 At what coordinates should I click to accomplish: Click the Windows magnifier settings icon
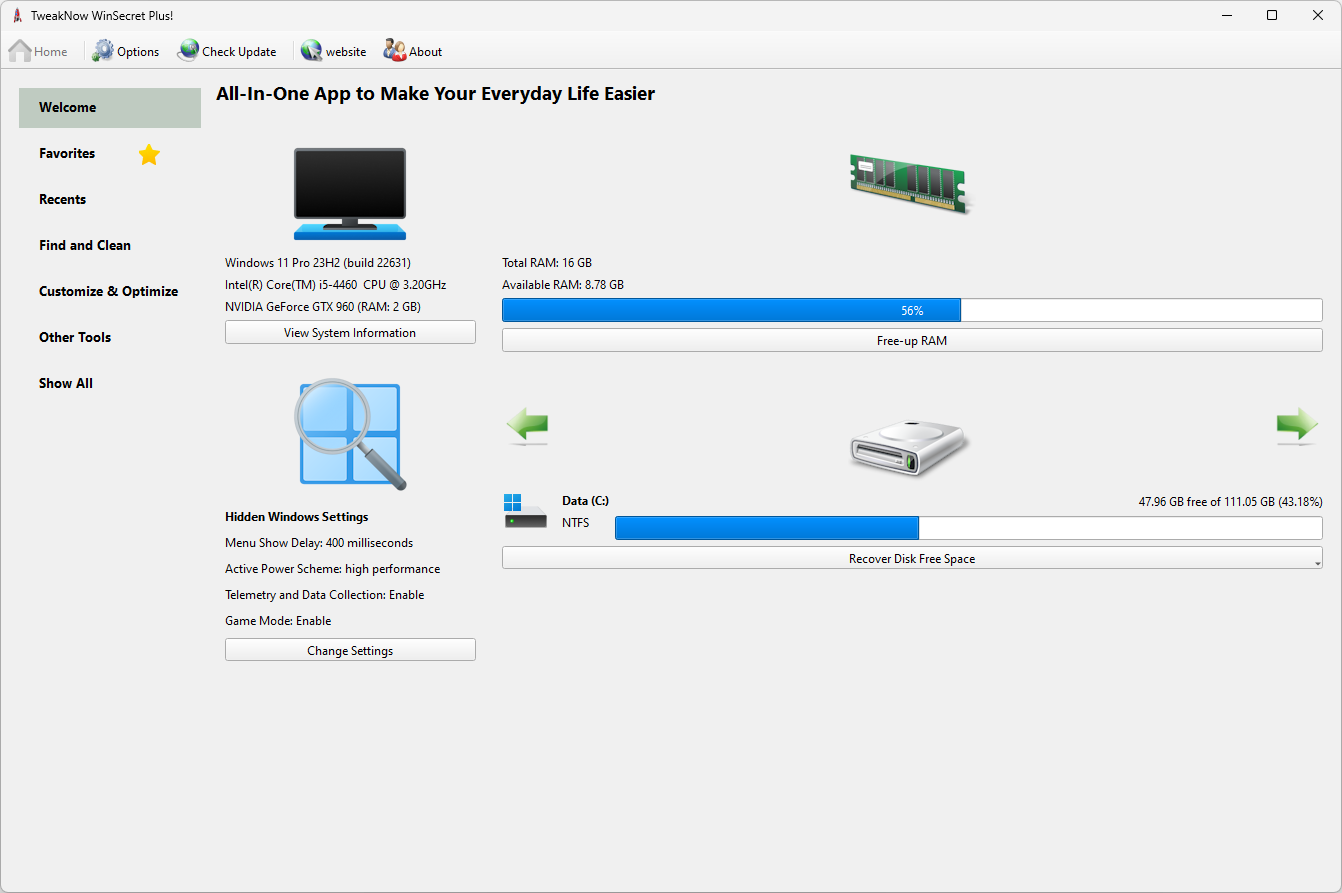click(x=350, y=434)
